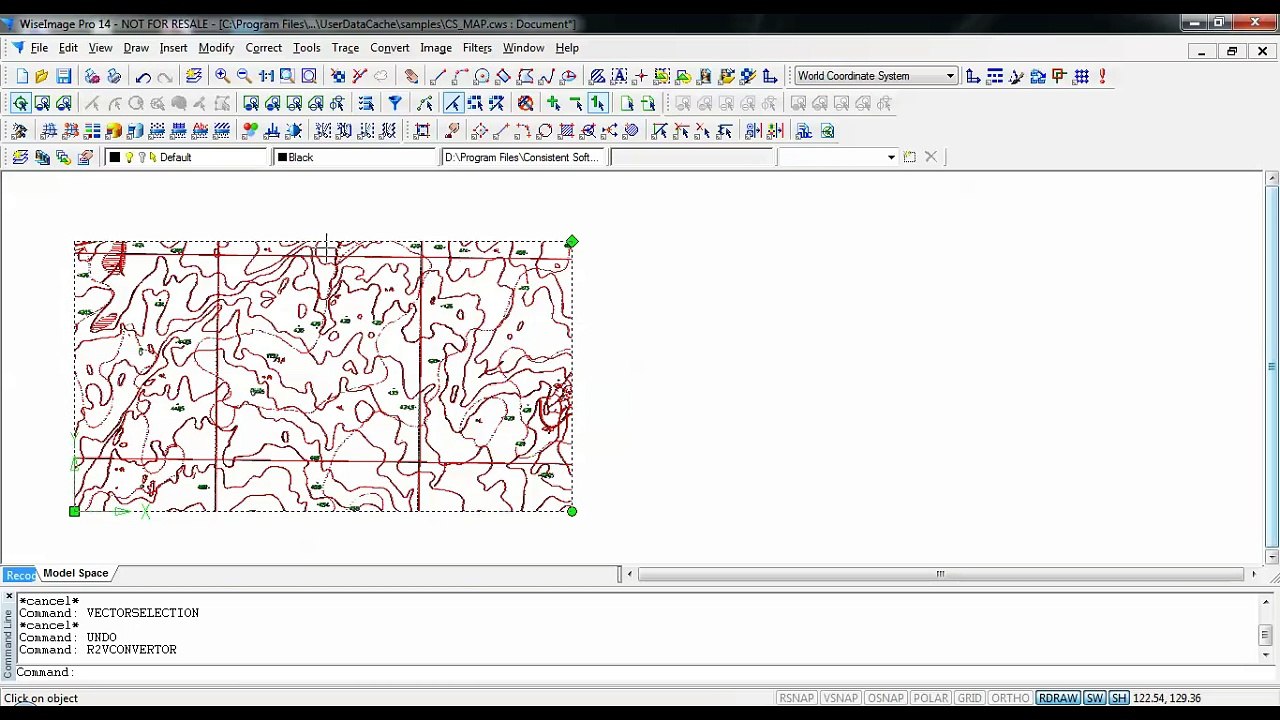Click the Command input line
Screen dimensions: 1280x720
640,672
